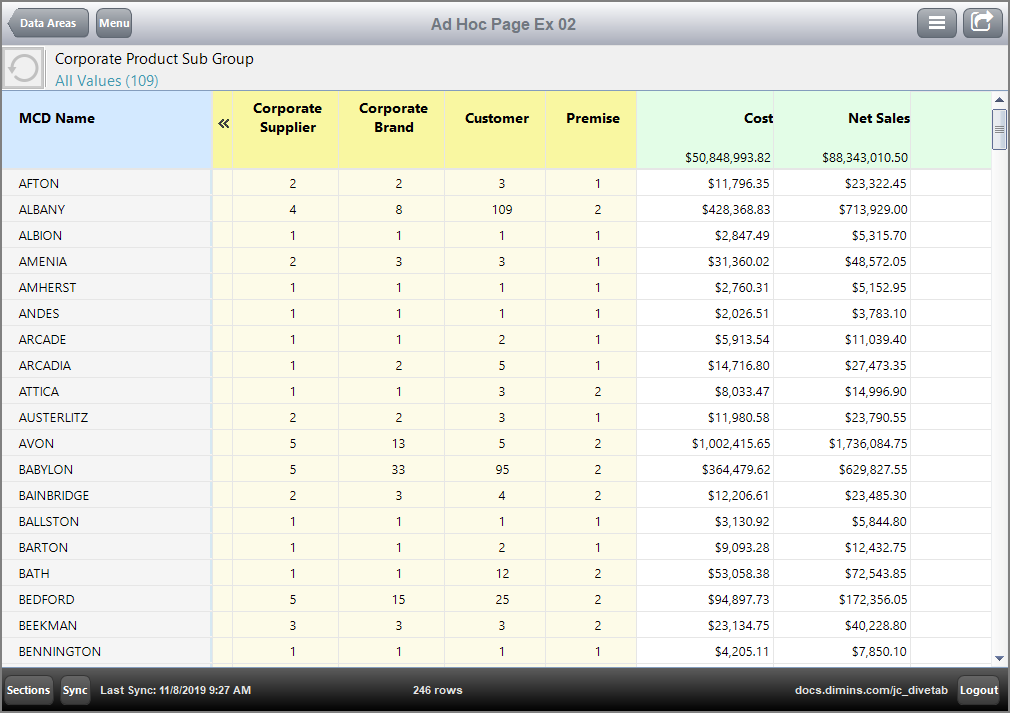Open the hamburger menu in the title bar

point(937,22)
